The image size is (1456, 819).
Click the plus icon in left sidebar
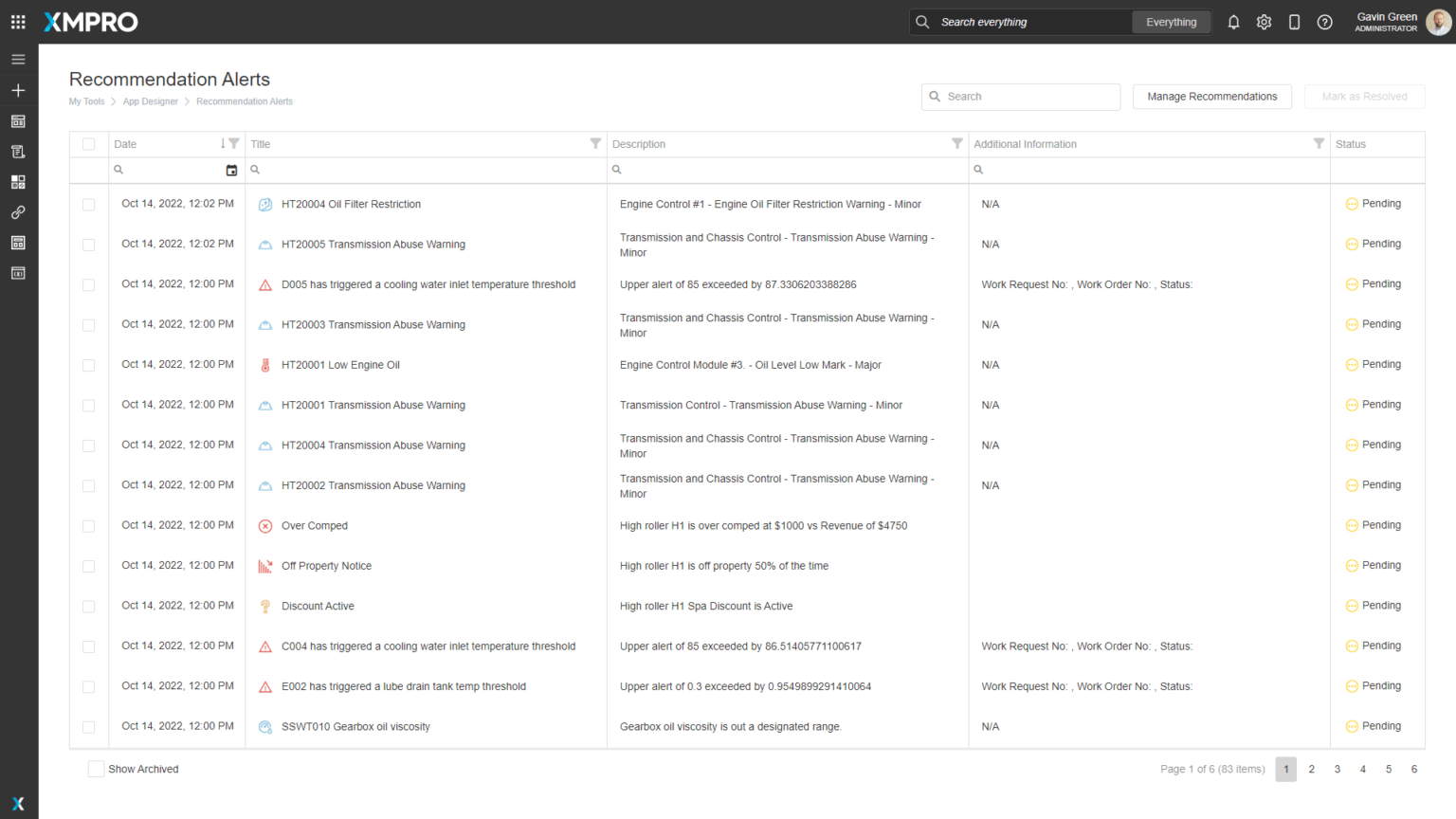18,90
